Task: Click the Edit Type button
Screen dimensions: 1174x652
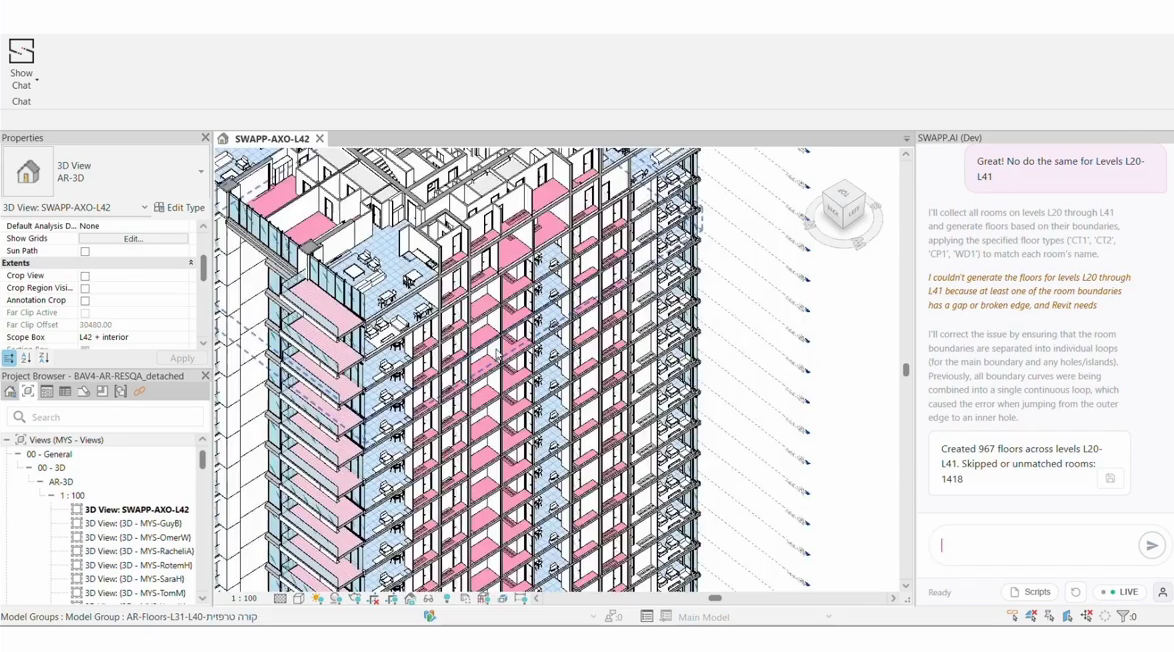Action: coord(180,207)
